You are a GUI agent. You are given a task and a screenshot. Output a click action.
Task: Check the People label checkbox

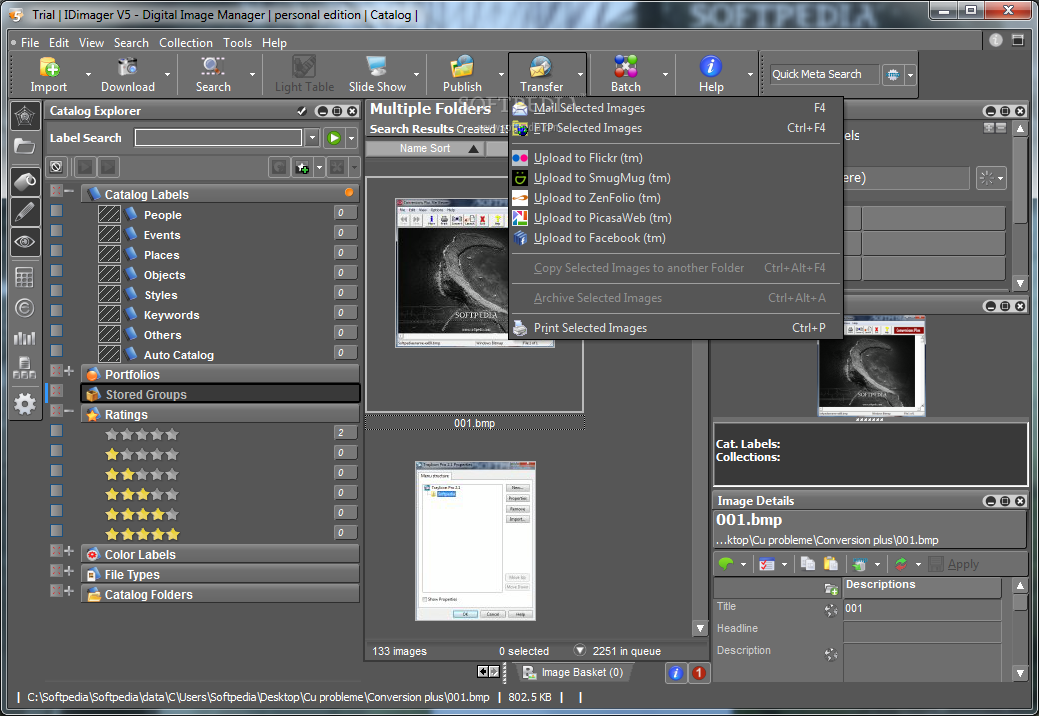57,211
